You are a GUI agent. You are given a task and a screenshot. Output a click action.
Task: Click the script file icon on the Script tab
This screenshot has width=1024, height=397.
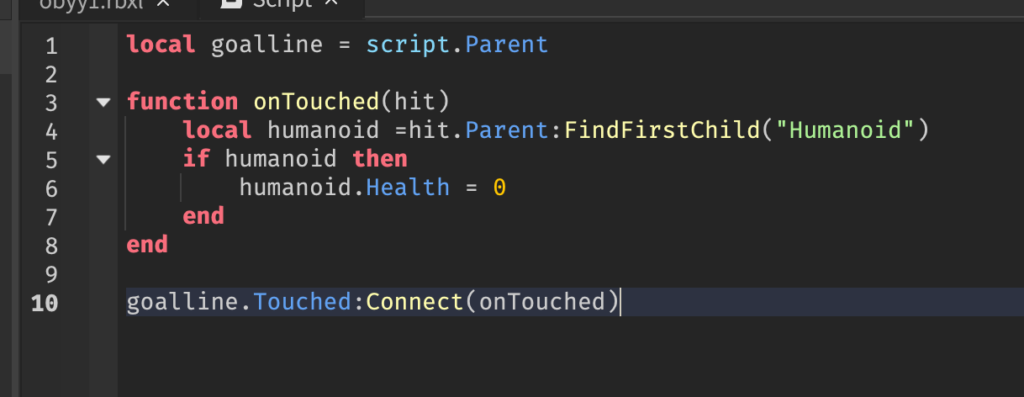229,4
